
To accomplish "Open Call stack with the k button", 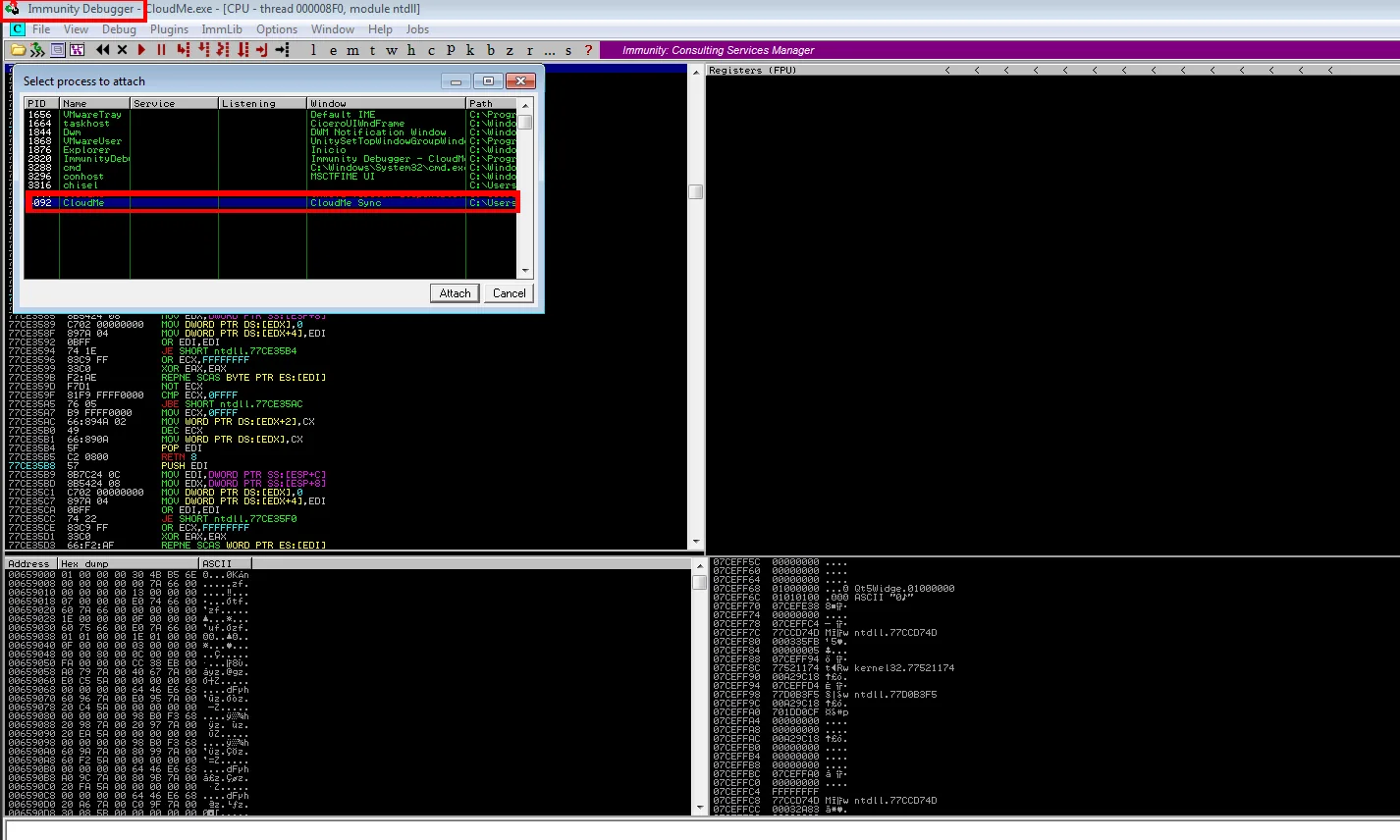I will (x=470, y=49).
